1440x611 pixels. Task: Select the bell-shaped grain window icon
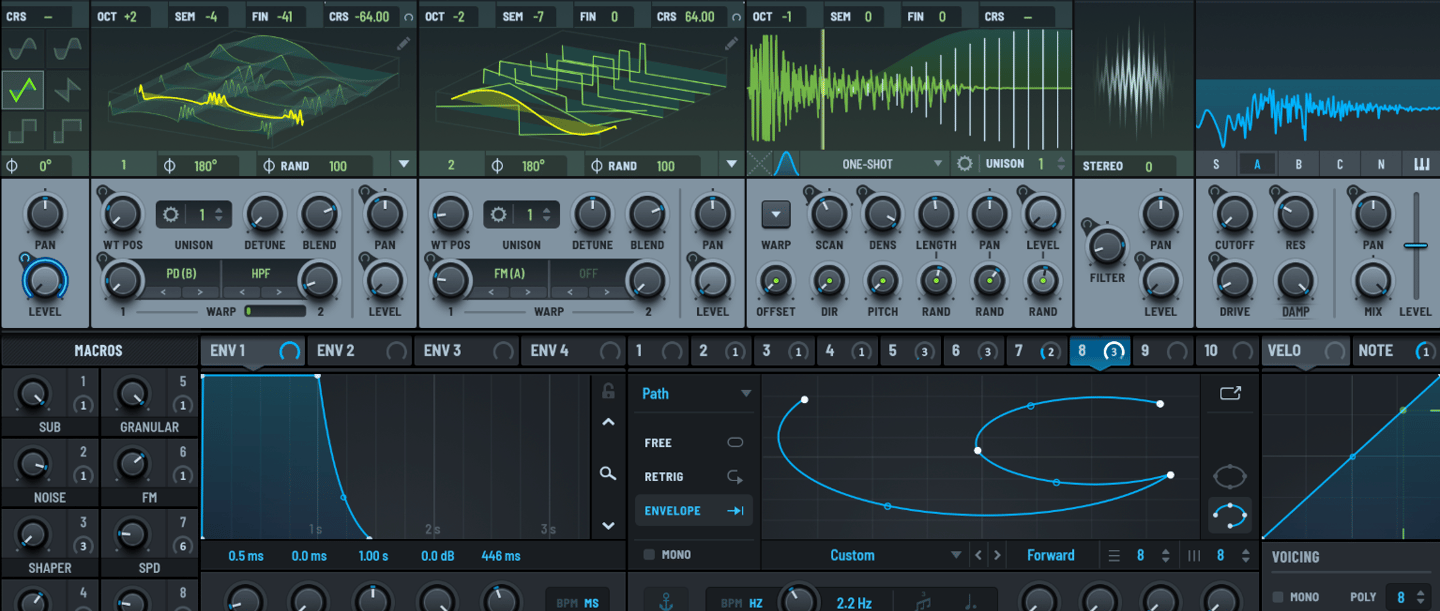pyautogui.click(x=786, y=163)
